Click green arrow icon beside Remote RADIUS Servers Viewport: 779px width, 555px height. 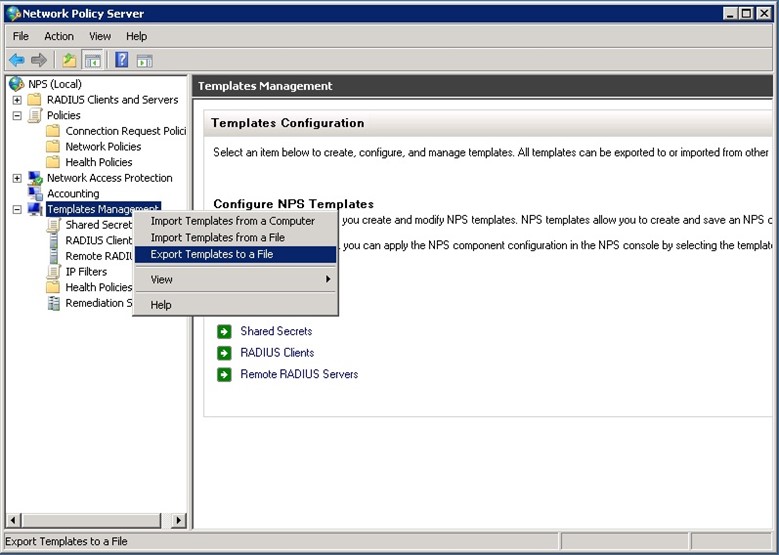(224, 374)
